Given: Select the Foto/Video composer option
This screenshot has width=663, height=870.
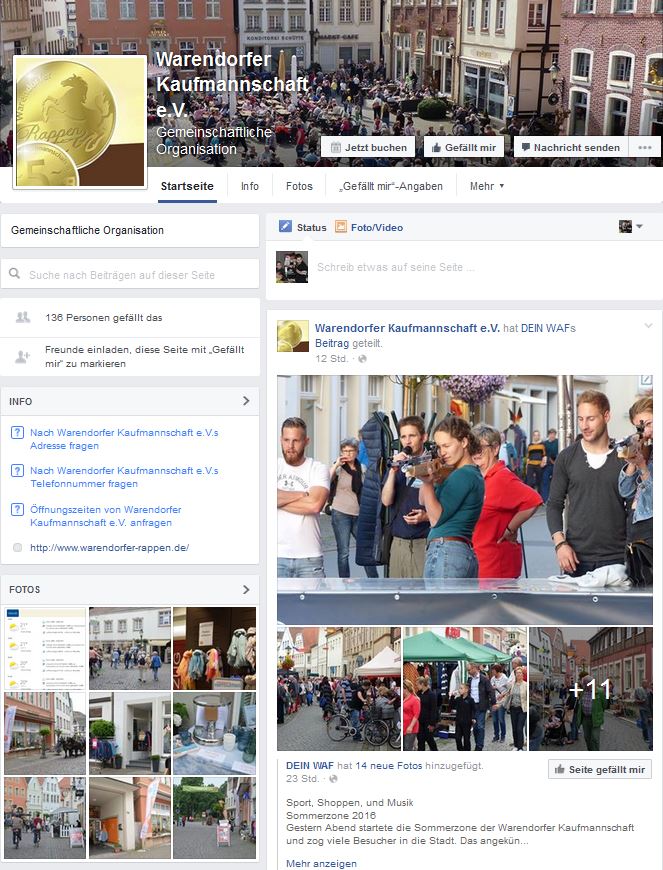Looking at the screenshot, I should [x=377, y=227].
